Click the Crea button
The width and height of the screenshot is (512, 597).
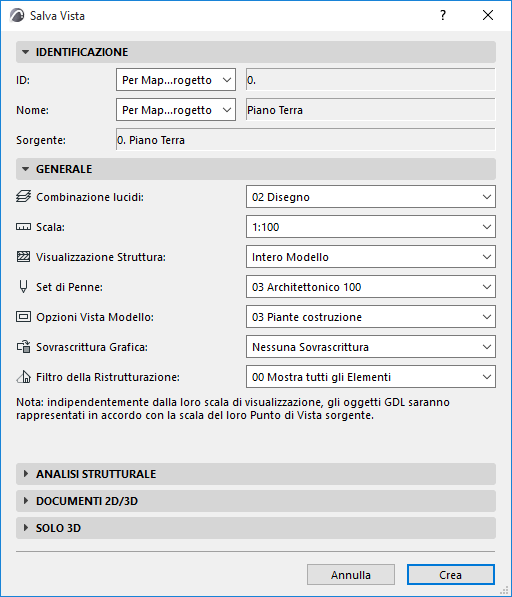[x=451, y=575]
